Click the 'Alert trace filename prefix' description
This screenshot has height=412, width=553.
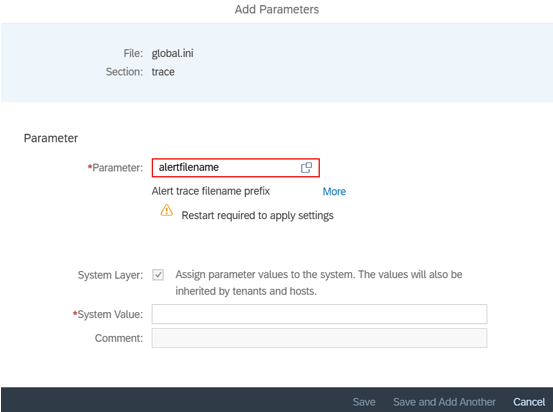[x=211, y=191]
